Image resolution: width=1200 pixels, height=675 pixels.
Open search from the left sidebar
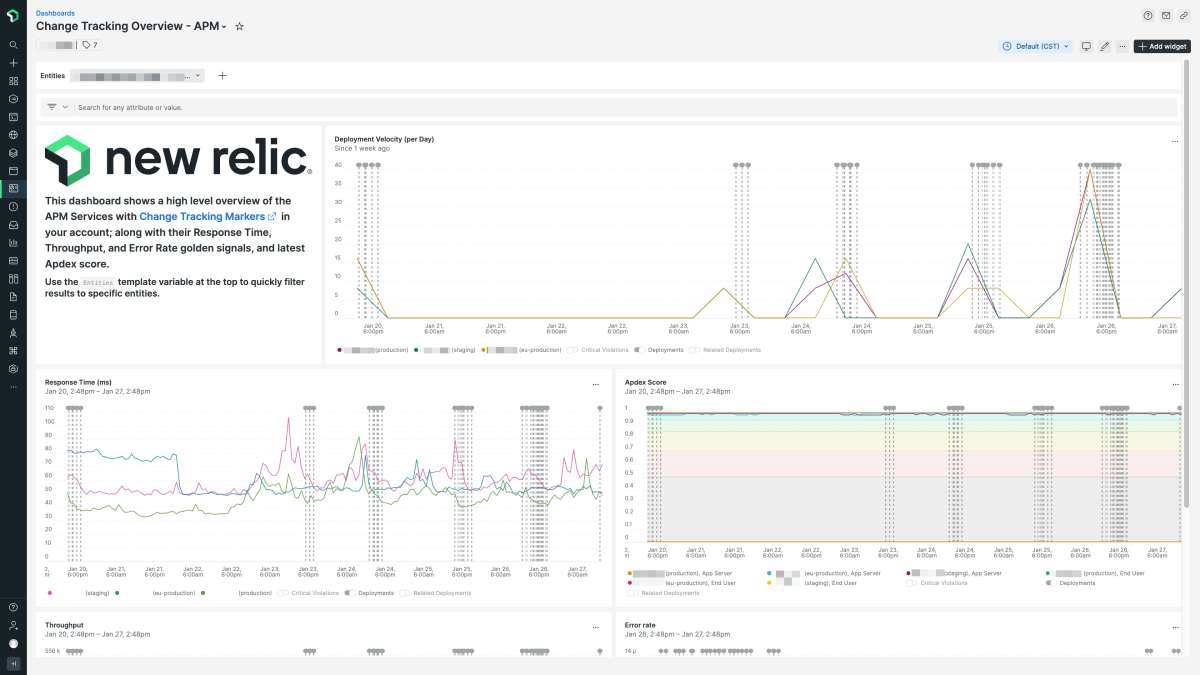point(13,45)
